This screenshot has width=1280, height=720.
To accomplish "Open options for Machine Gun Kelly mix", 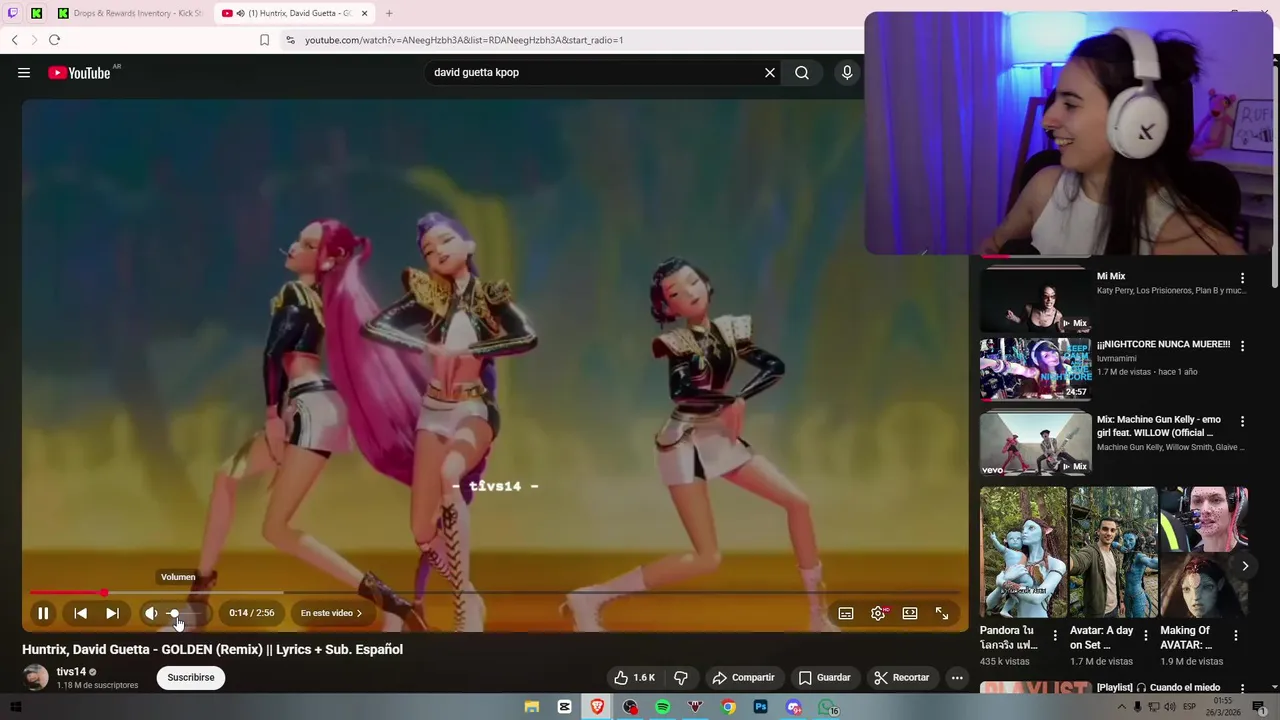I will [x=1243, y=422].
